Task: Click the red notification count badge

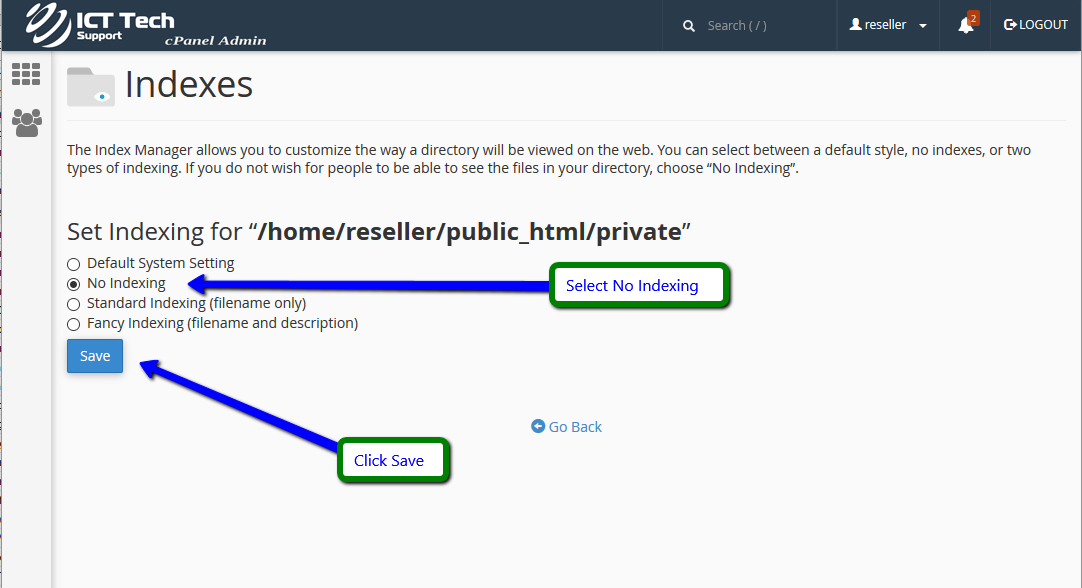Action: [x=973, y=18]
